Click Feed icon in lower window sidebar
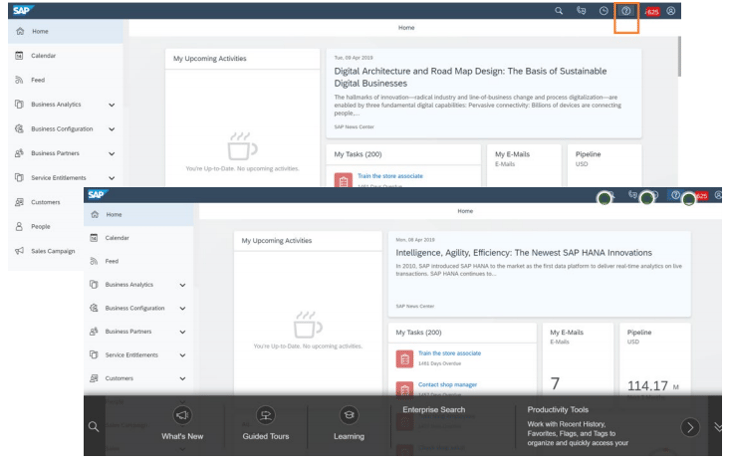 click(x=94, y=261)
